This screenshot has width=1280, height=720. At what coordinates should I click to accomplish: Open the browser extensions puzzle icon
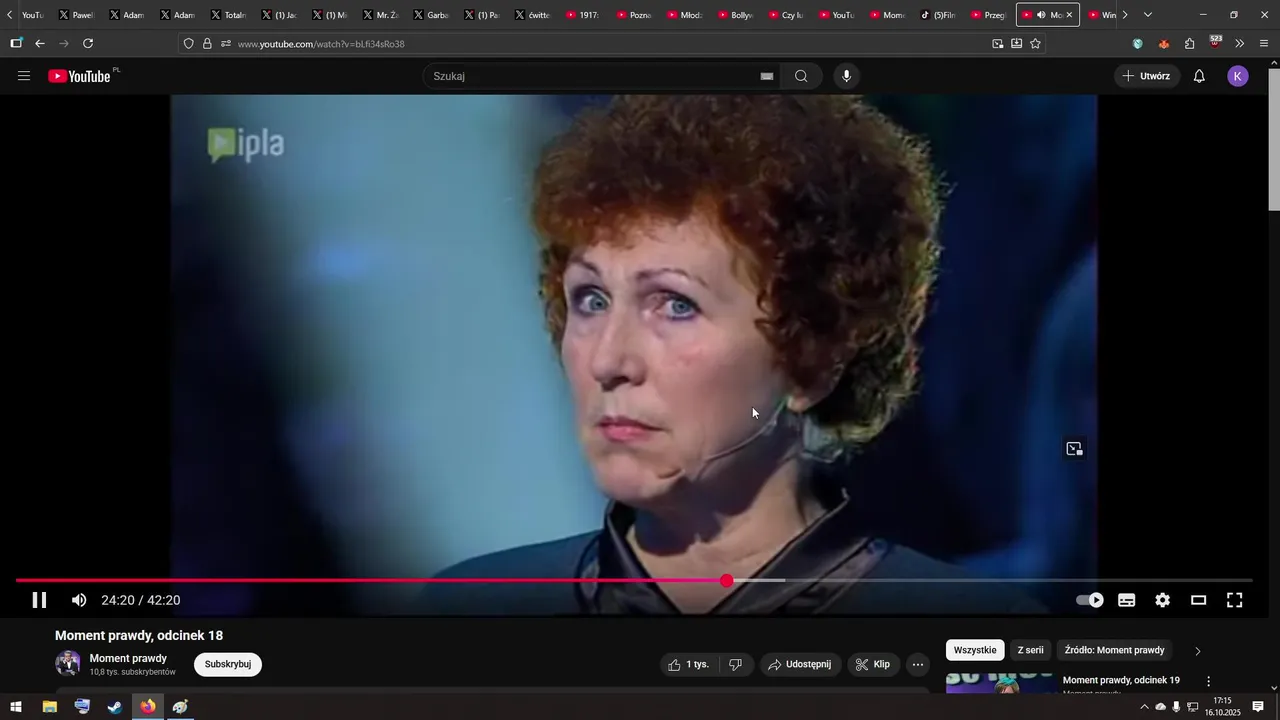(1189, 43)
